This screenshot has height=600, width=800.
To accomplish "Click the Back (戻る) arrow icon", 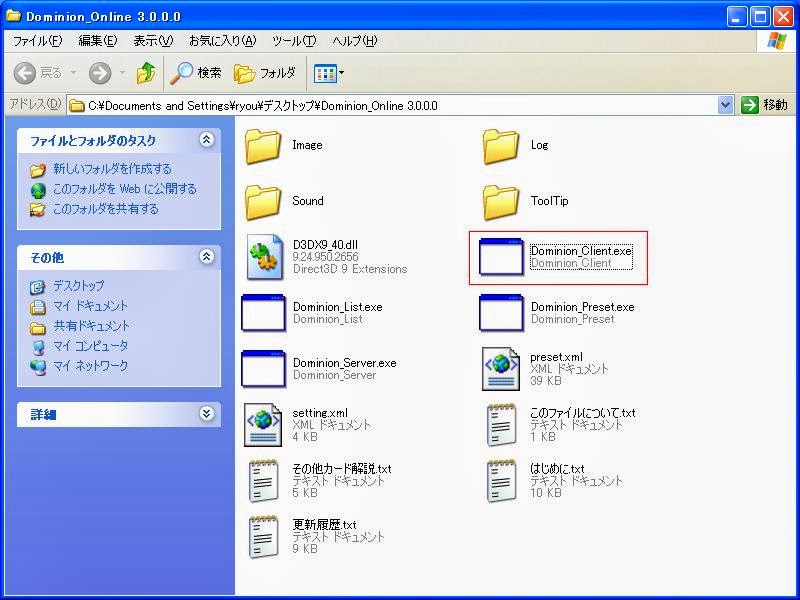I will click(x=24, y=73).
